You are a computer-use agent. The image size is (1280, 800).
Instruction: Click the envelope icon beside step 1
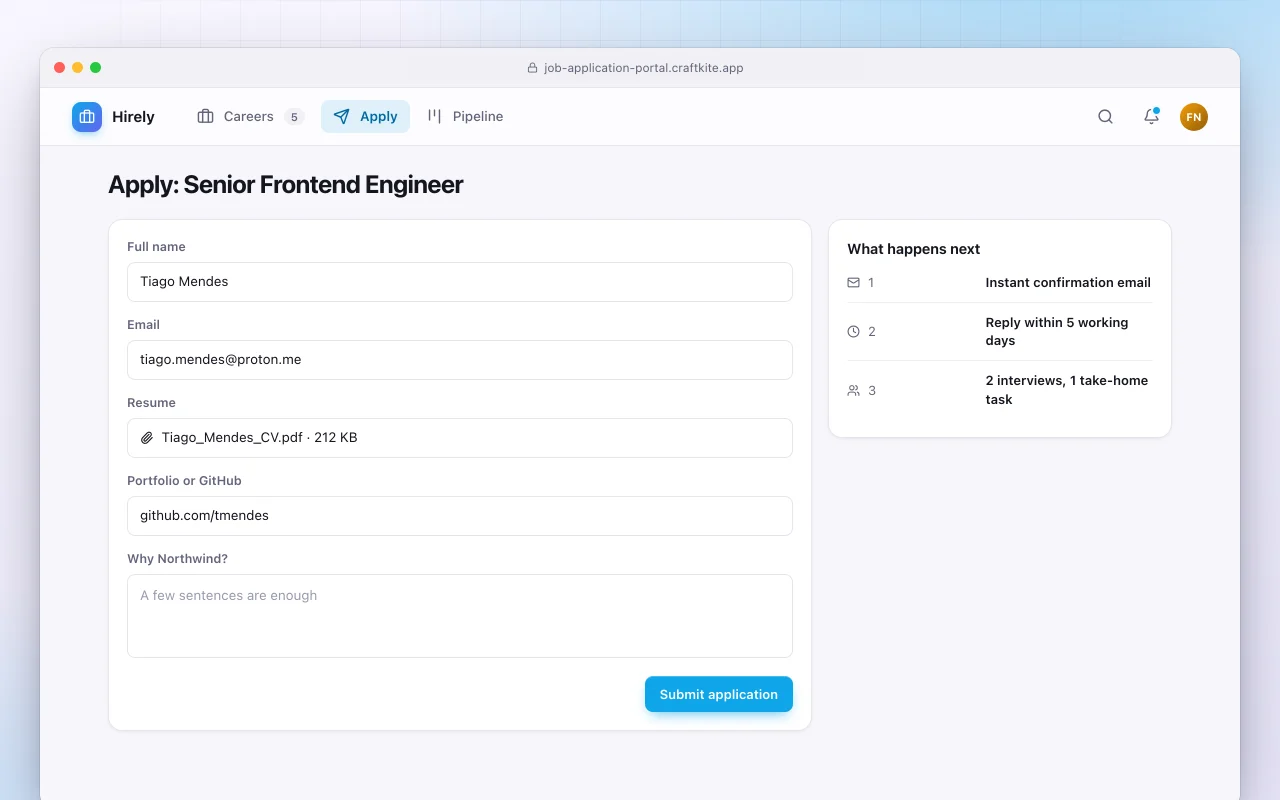click(853, 283)
